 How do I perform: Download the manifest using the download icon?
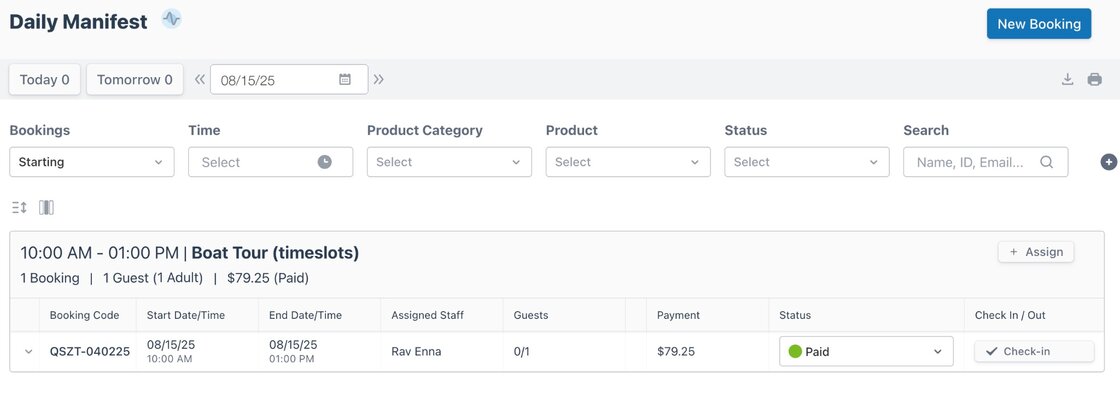pos(1068,80)
